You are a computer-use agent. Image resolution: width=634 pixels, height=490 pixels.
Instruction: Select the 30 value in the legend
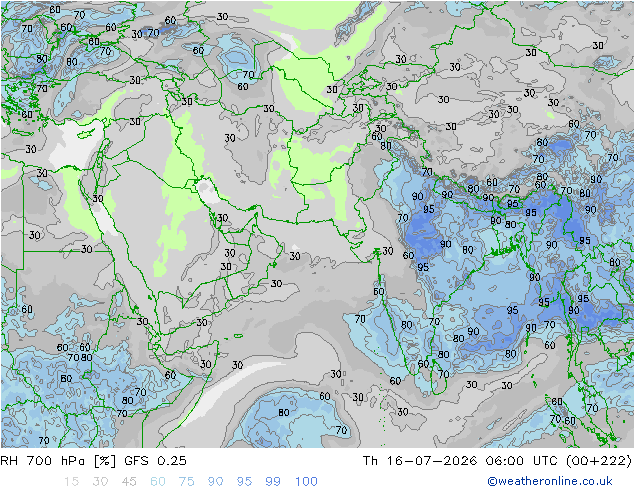tap(100, 481)
